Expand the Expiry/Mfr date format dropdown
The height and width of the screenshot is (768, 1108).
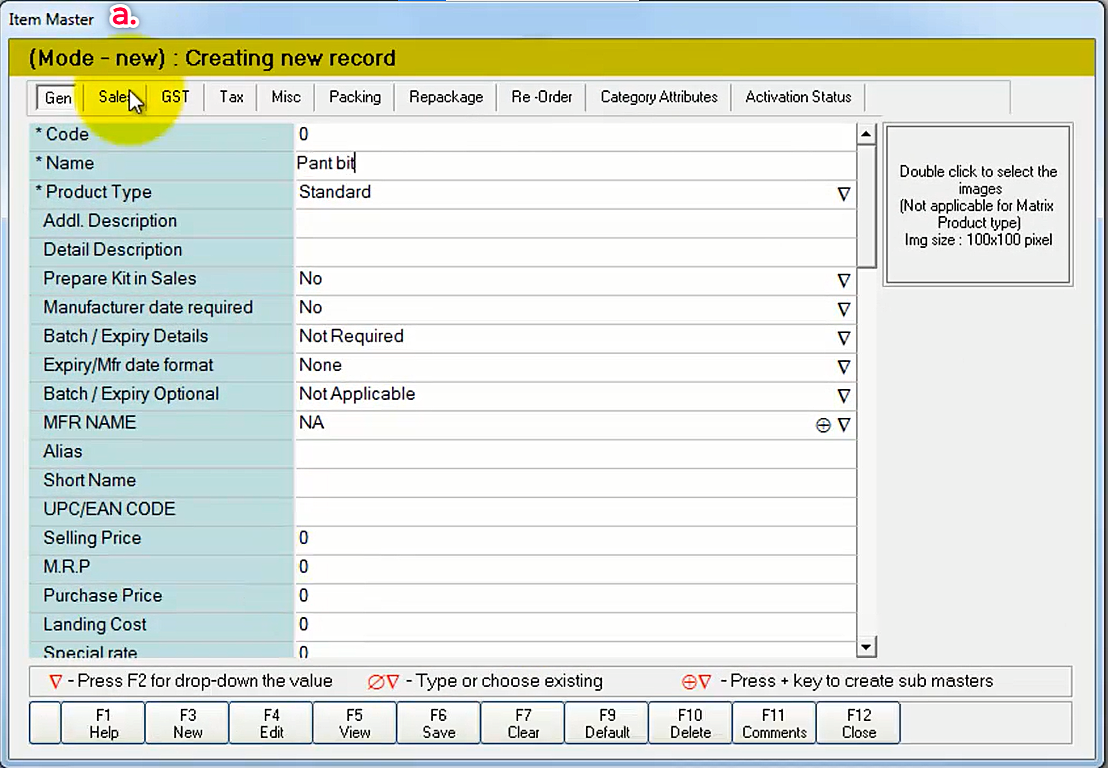(x=844, y=367)
